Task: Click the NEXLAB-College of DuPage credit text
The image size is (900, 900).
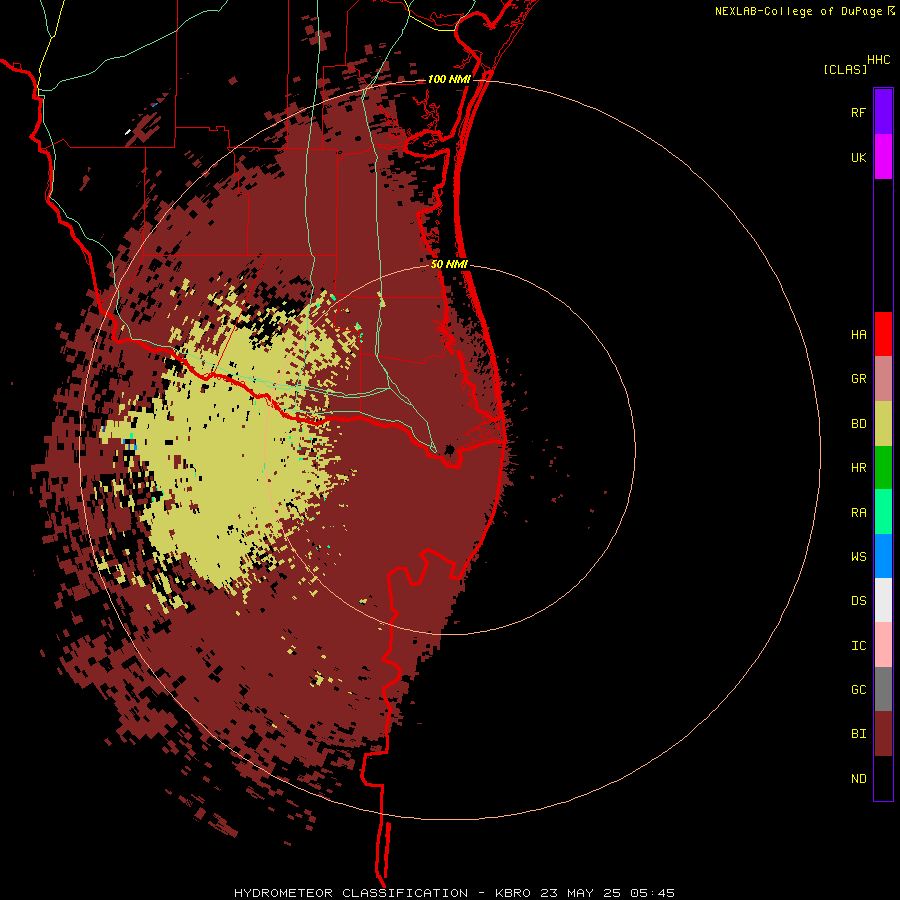Action: click(x=798, y=11)
